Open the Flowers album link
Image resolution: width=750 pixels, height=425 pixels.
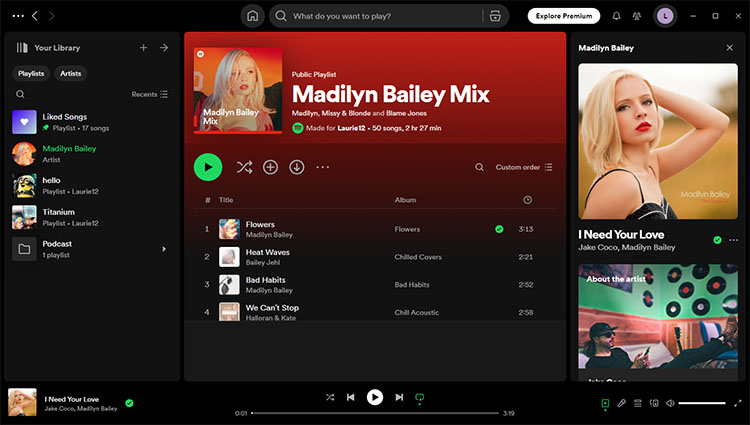(407, 229)
